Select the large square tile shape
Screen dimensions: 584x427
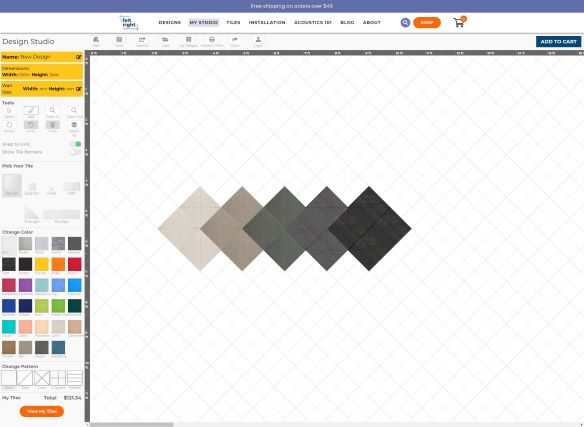click(x=12, y=185)
